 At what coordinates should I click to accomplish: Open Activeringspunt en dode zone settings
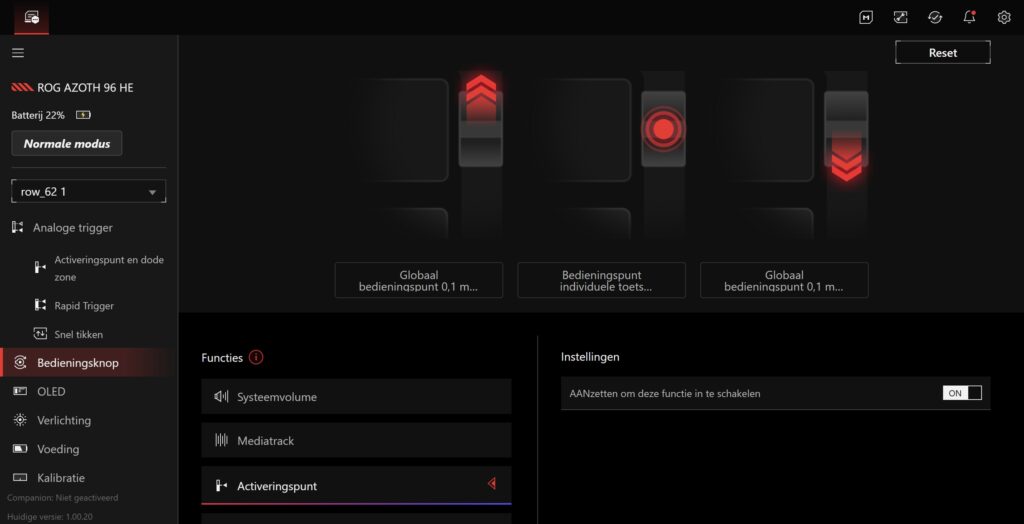[108, 268]
